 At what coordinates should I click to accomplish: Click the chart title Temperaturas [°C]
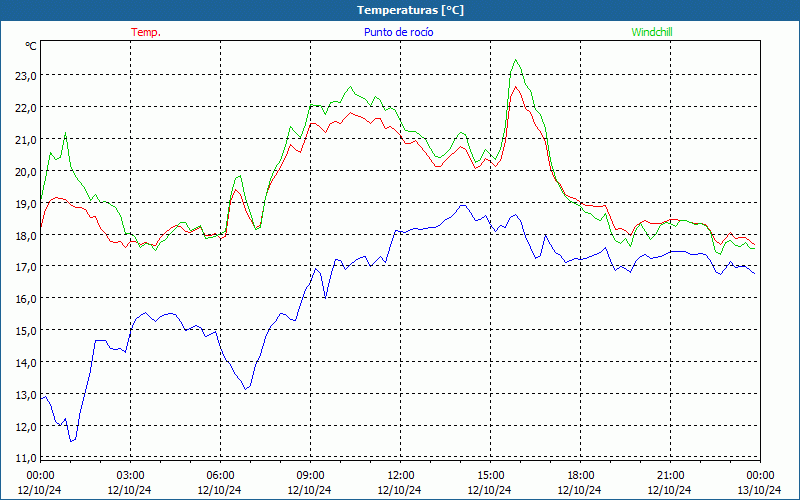click(410, 10)
